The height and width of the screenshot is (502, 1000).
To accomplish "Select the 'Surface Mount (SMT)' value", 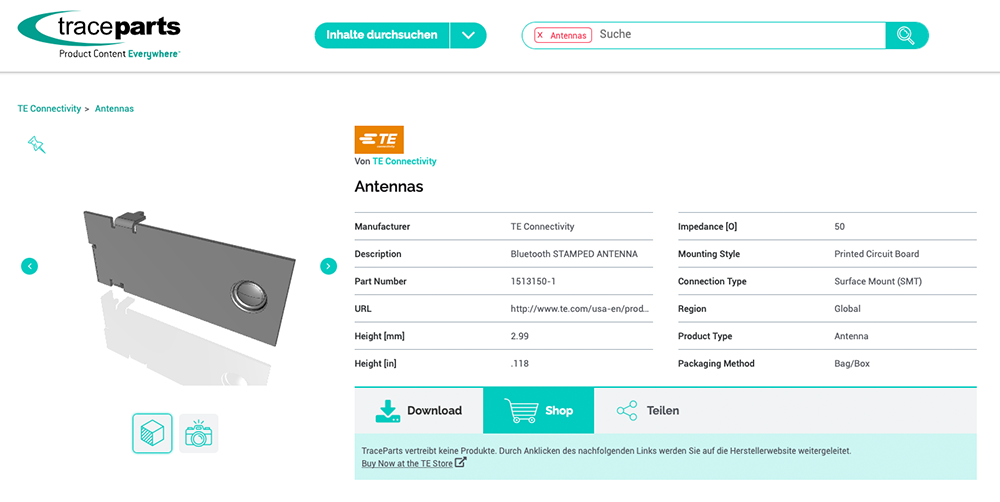I will click(878, 281).
